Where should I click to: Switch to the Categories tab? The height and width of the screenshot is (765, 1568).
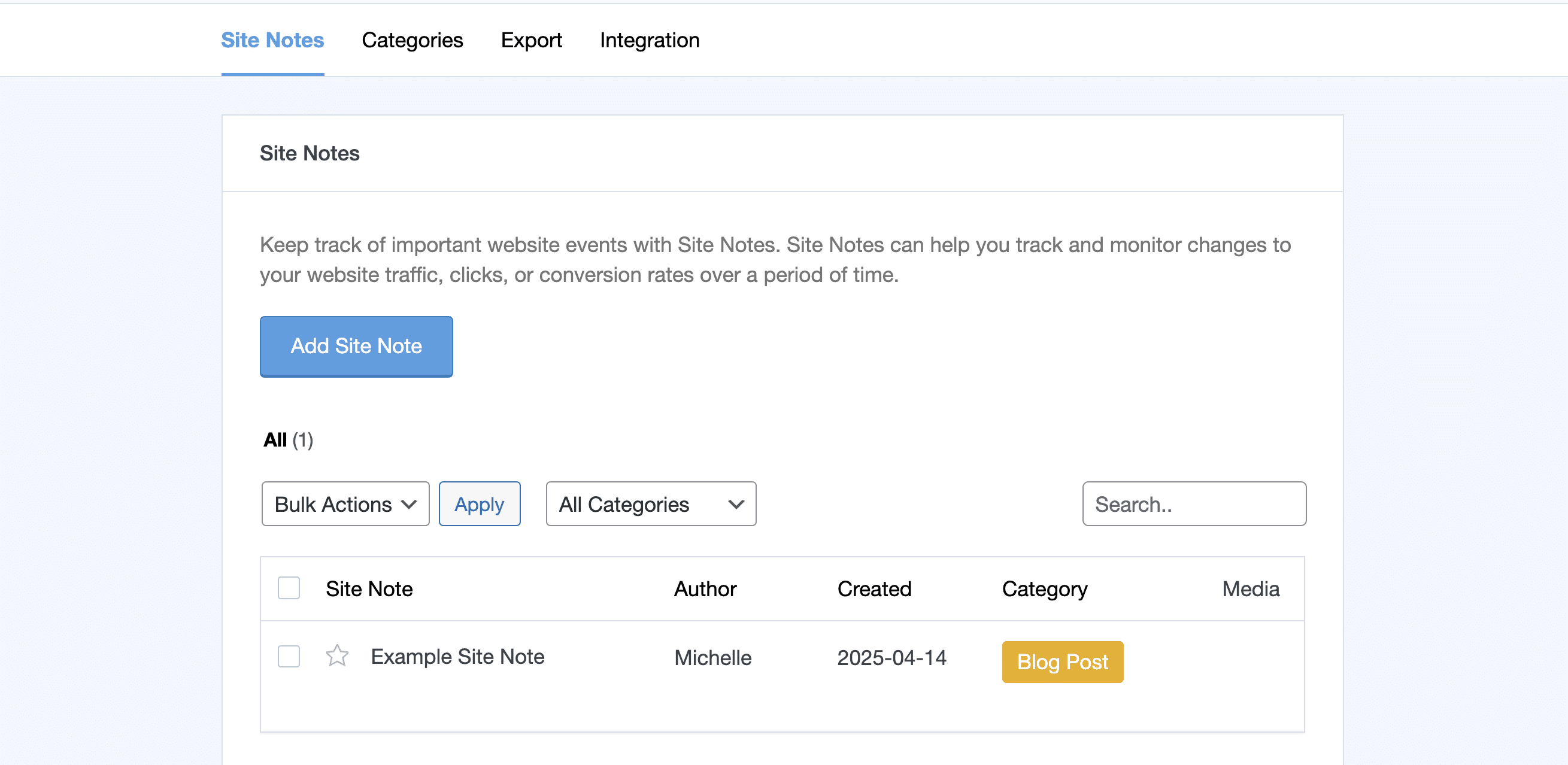[x=412, y=40]
